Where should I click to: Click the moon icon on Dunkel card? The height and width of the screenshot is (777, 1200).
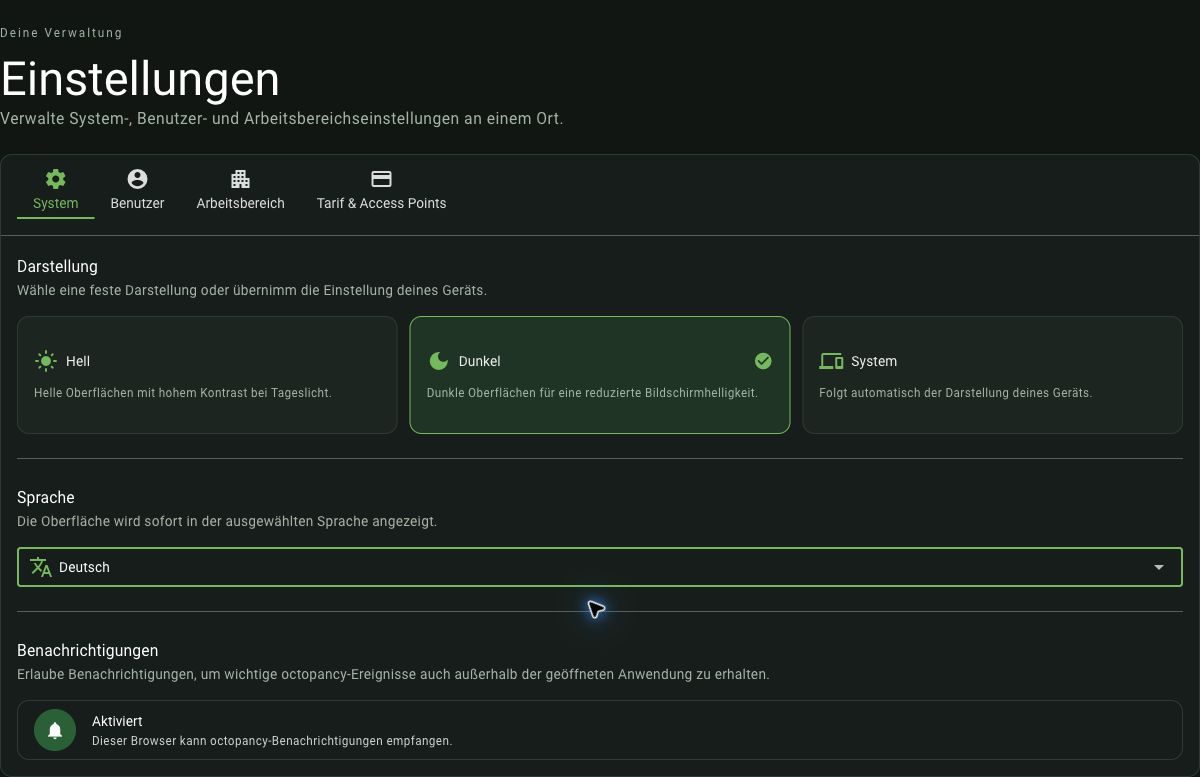(438, 361)
